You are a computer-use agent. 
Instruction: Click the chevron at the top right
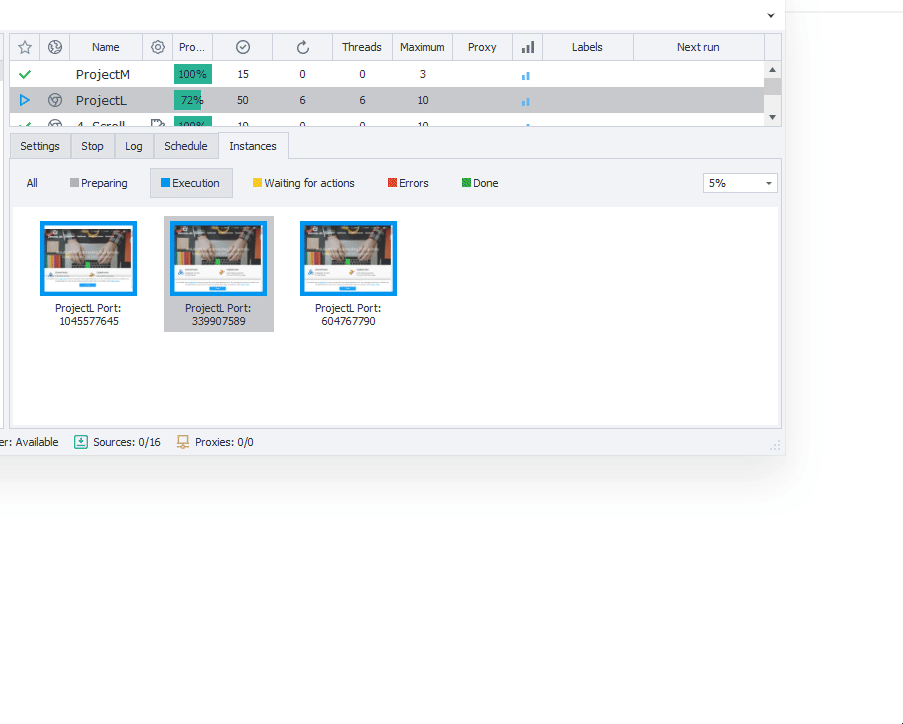(770, 17)
